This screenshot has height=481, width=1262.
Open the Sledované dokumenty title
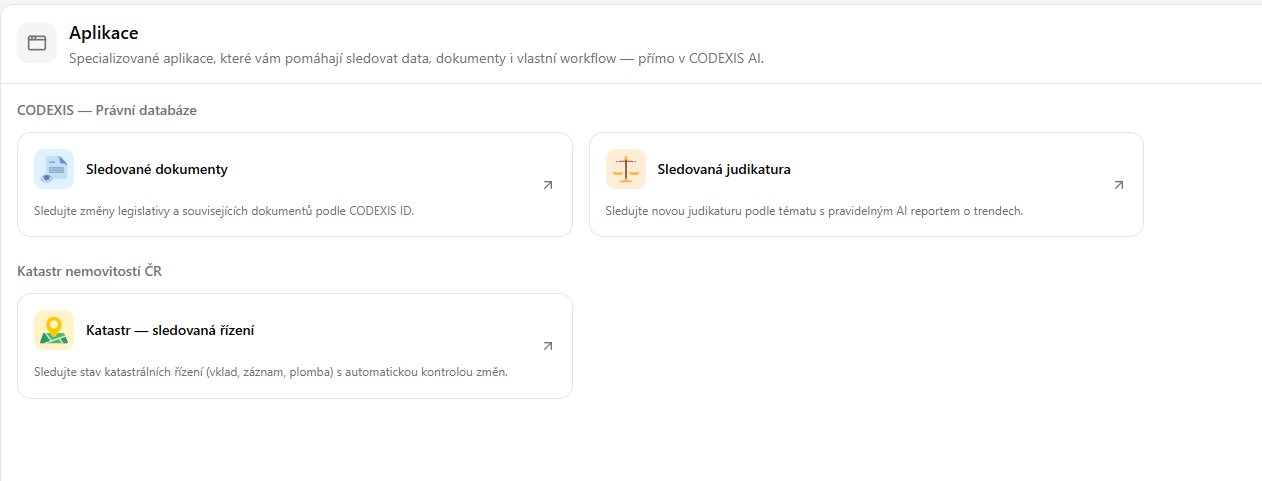click(157, 169)
